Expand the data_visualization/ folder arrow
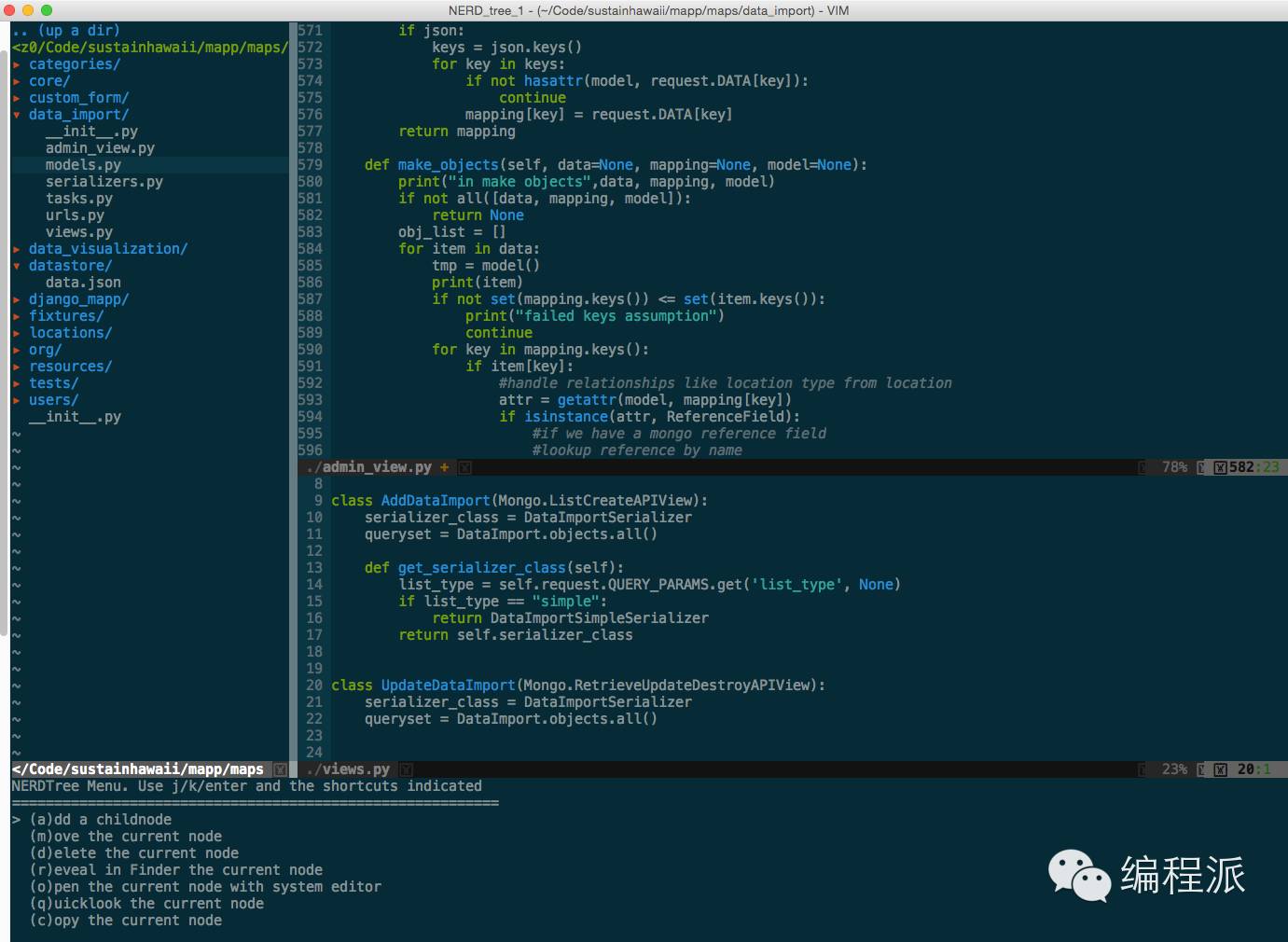 point(17,249)
